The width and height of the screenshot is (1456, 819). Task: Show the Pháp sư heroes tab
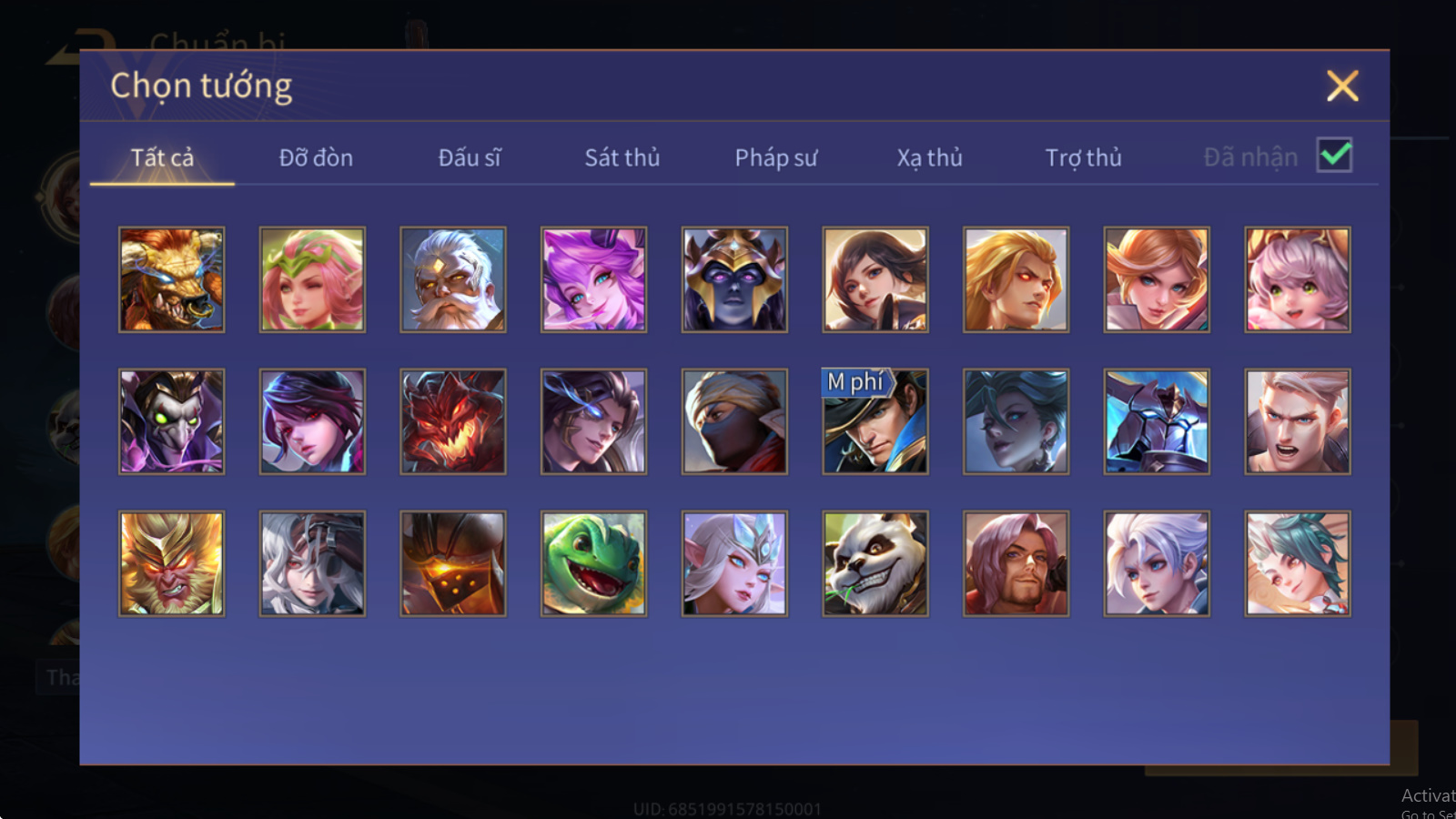coord(776,157)
